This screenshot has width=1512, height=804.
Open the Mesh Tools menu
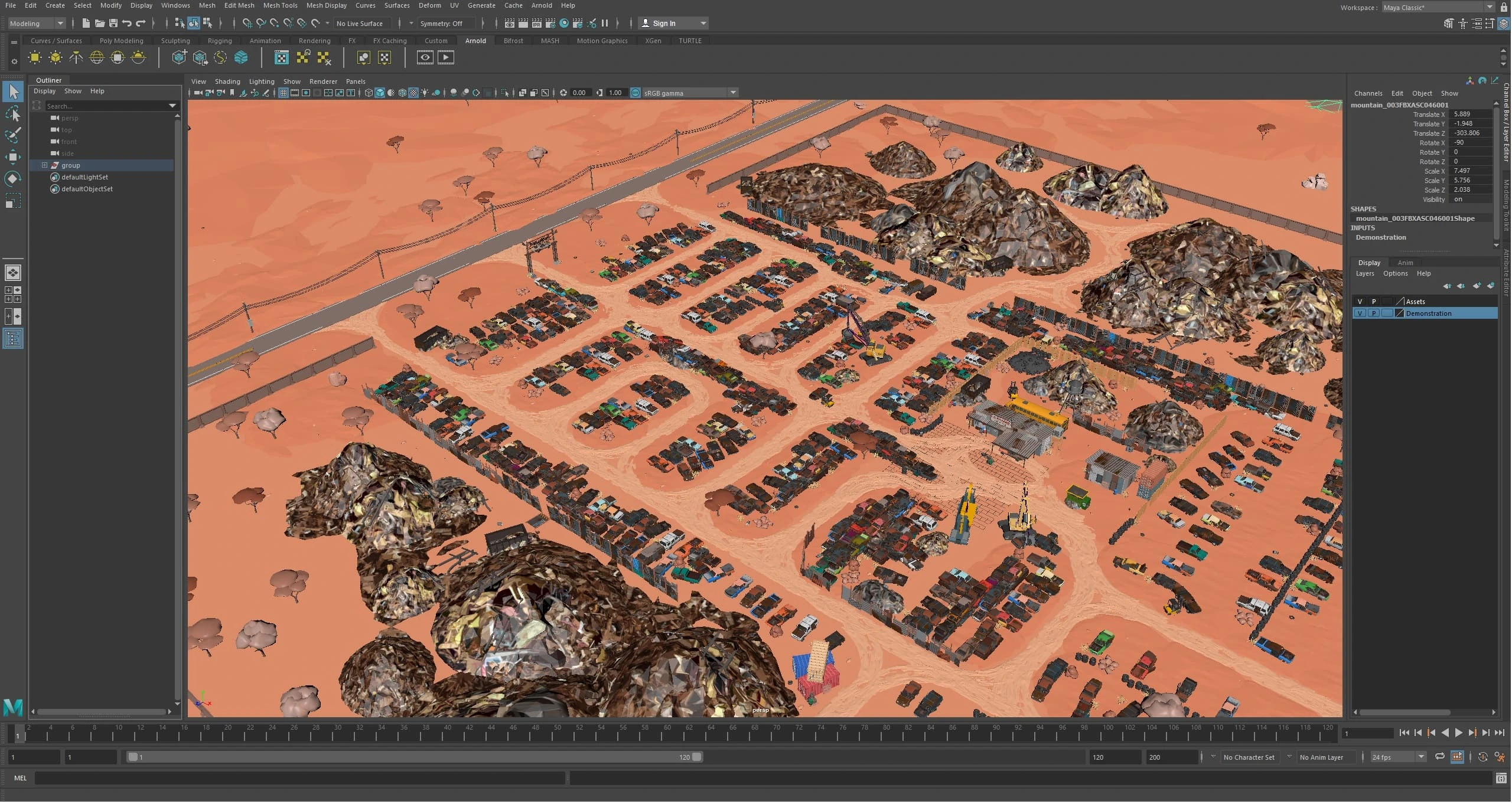pyautogui.click(x=280, y=5)
